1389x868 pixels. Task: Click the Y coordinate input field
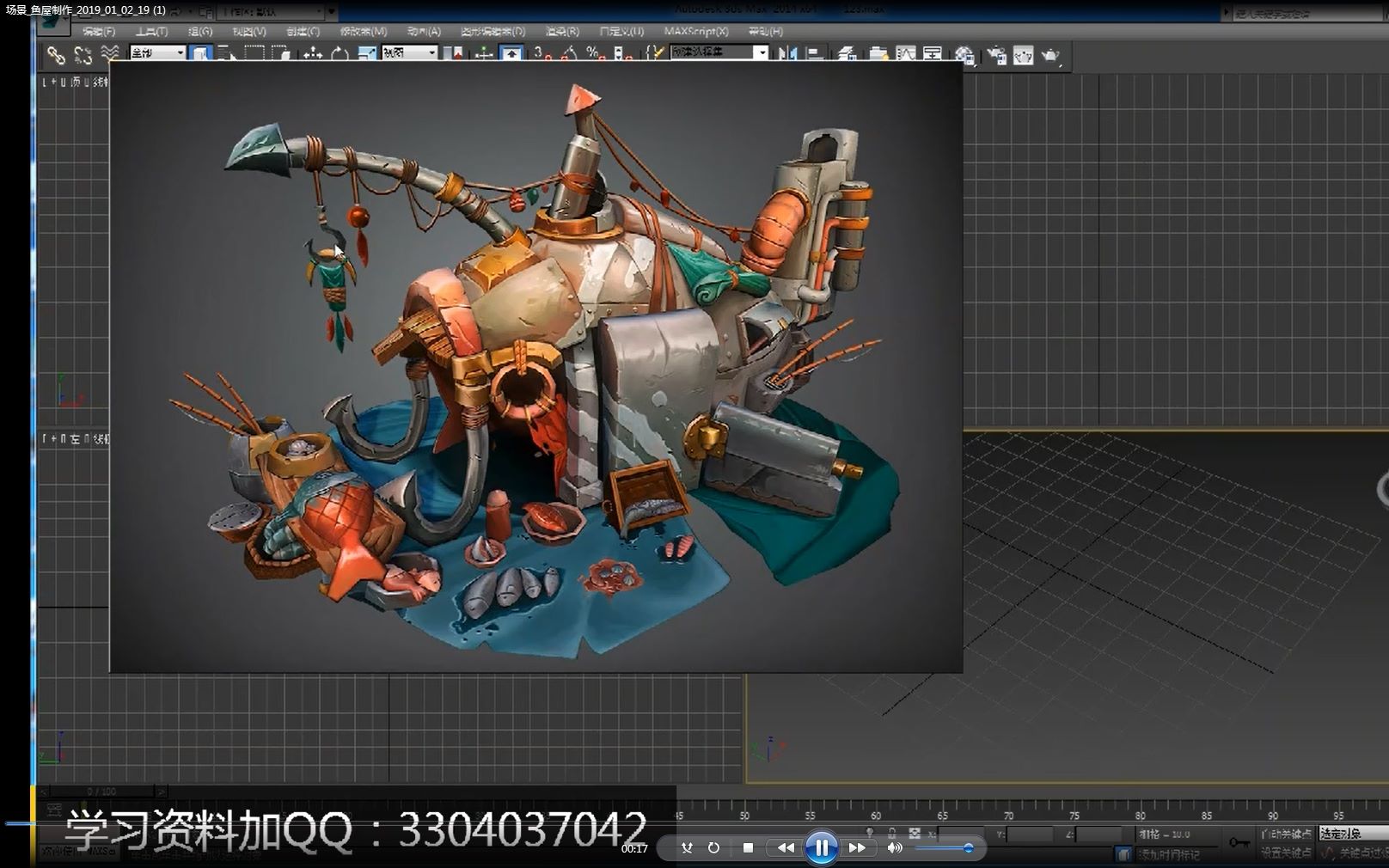[1030, 834]
